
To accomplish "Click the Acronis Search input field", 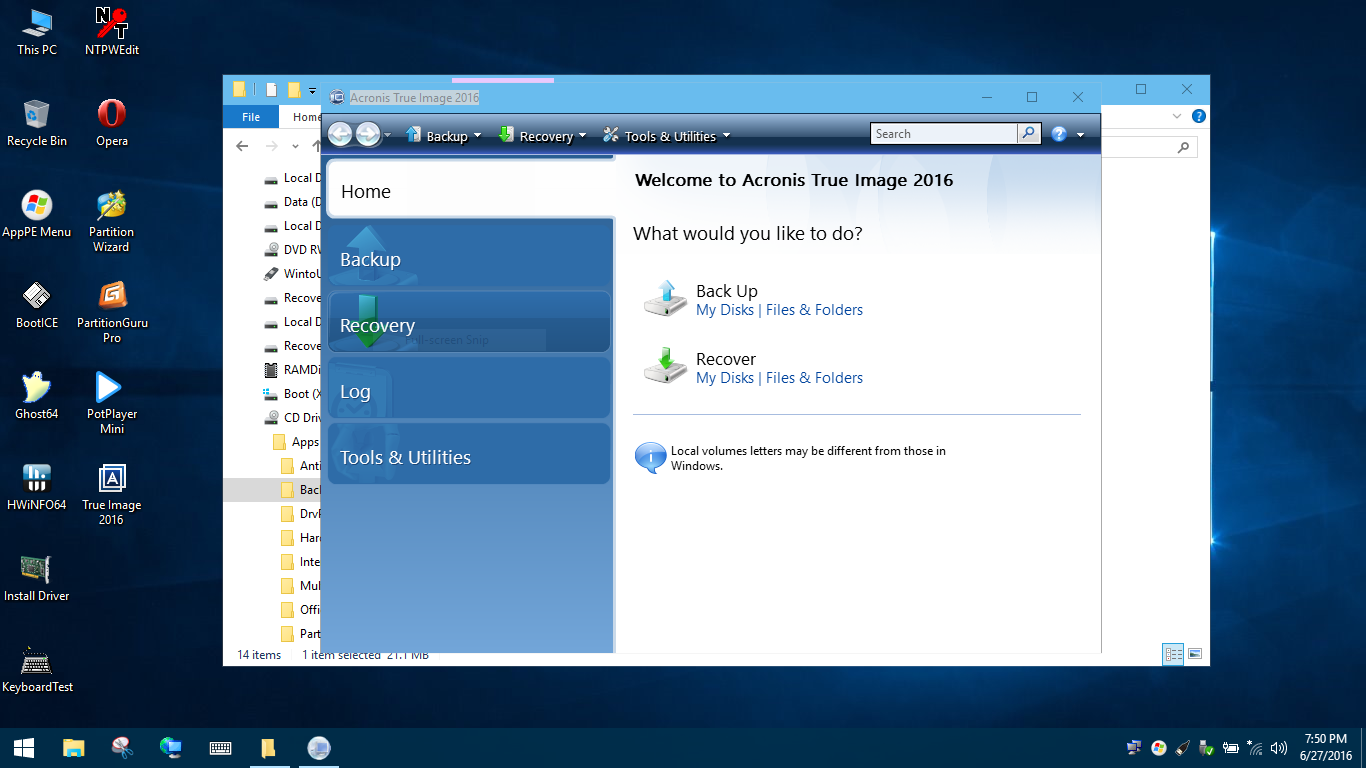I will tap(944, 134).
